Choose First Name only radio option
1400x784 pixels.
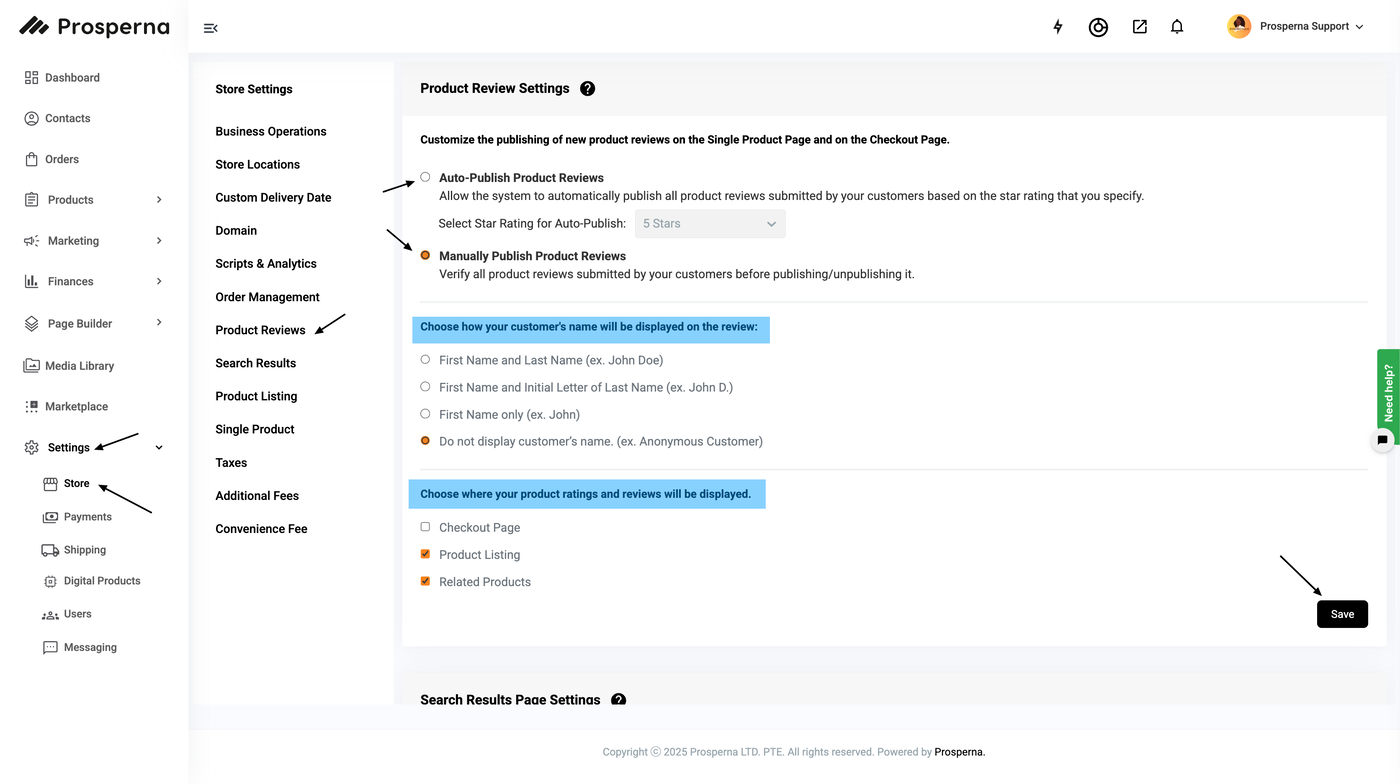pos(425,414)
